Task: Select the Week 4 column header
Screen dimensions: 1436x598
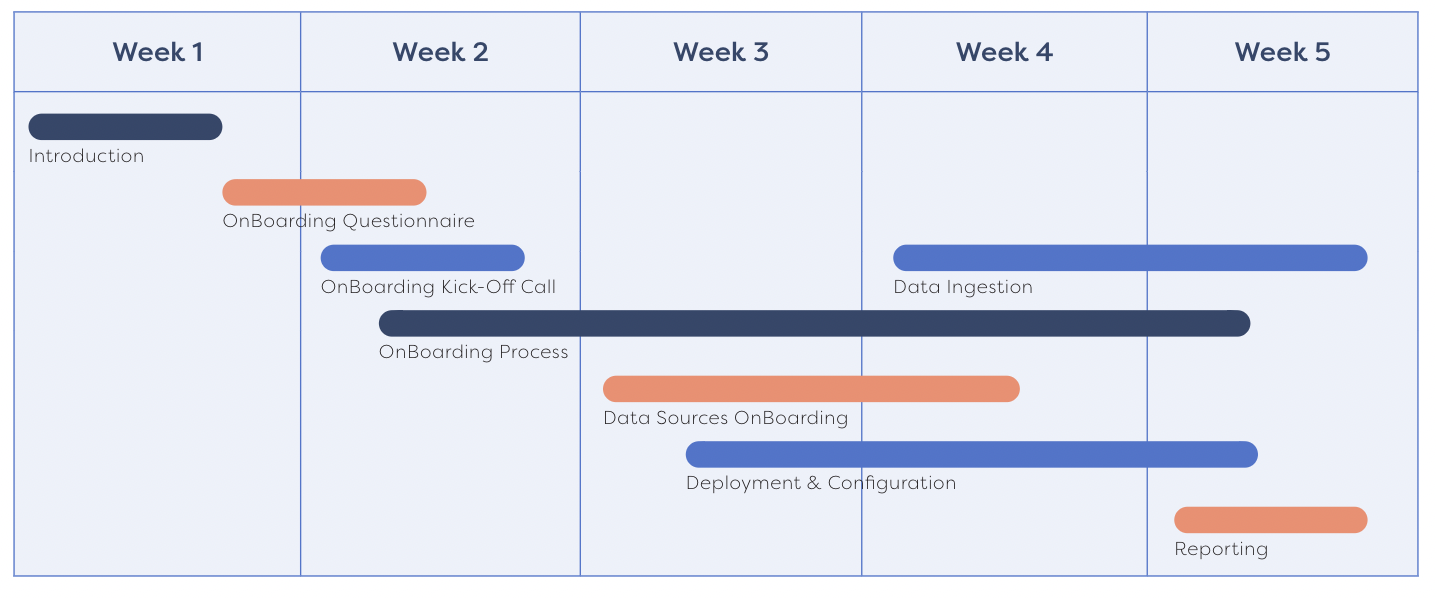Action: [1004, 52]
